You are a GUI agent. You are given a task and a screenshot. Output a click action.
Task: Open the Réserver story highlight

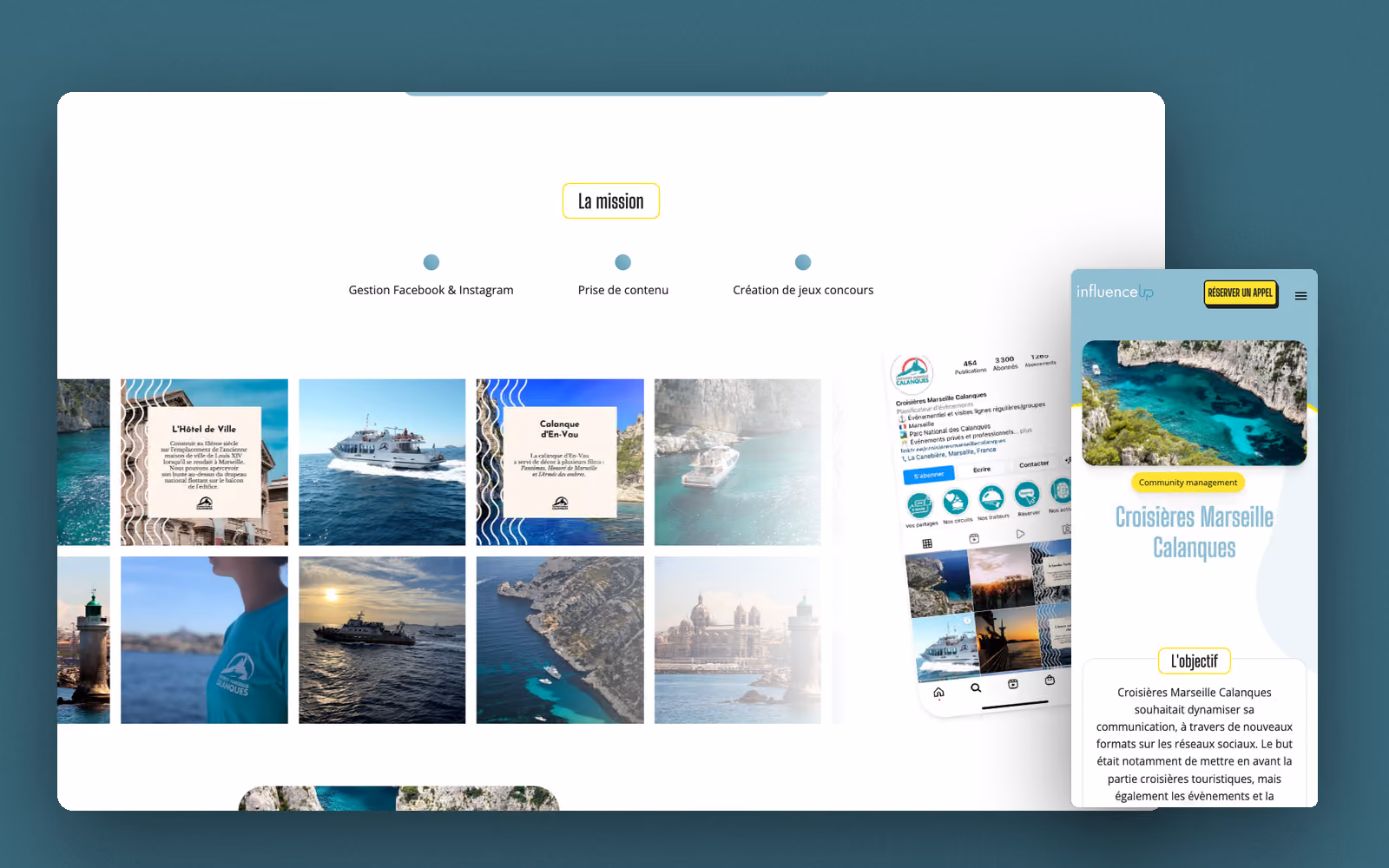pos(1027,495)
